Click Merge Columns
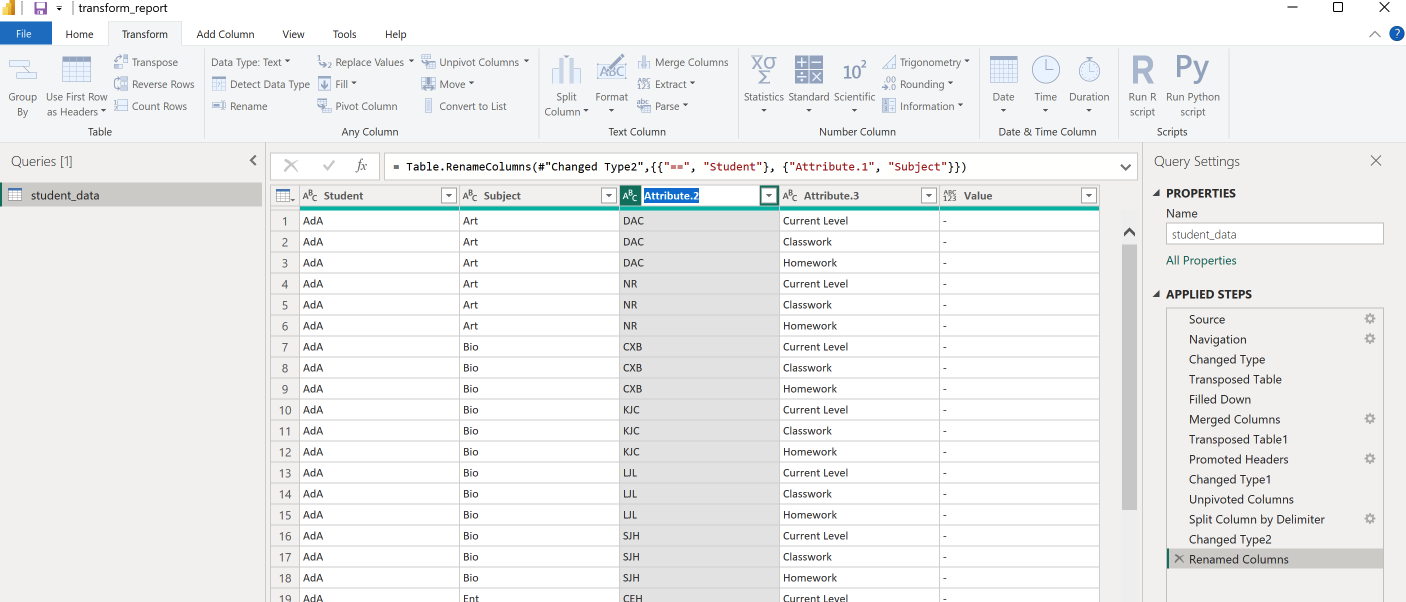The height and width of the screenshot is (602, 1406). click(682, 62)
